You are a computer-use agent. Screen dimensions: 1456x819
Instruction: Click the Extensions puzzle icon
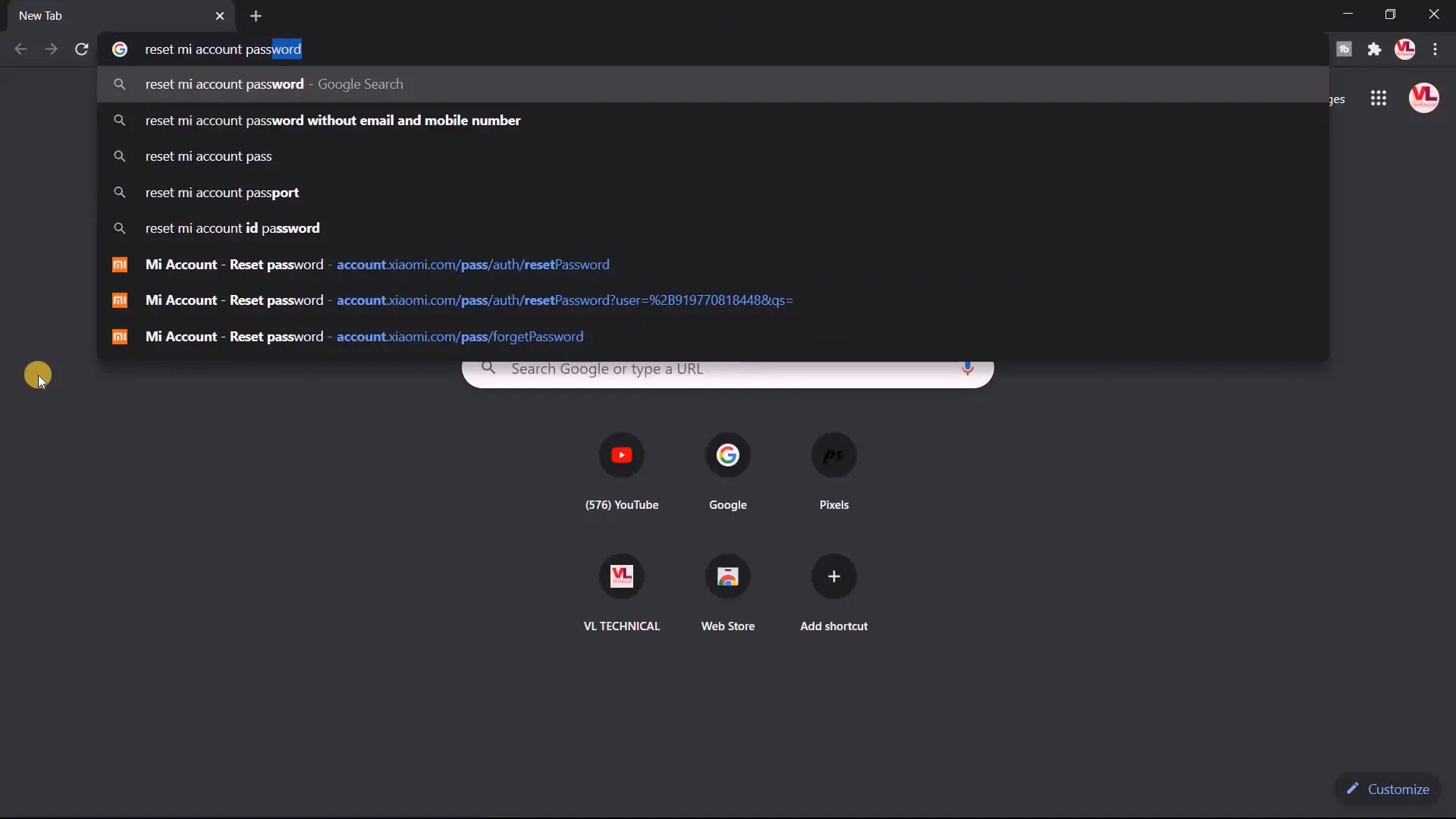[x=1374, y=49]
